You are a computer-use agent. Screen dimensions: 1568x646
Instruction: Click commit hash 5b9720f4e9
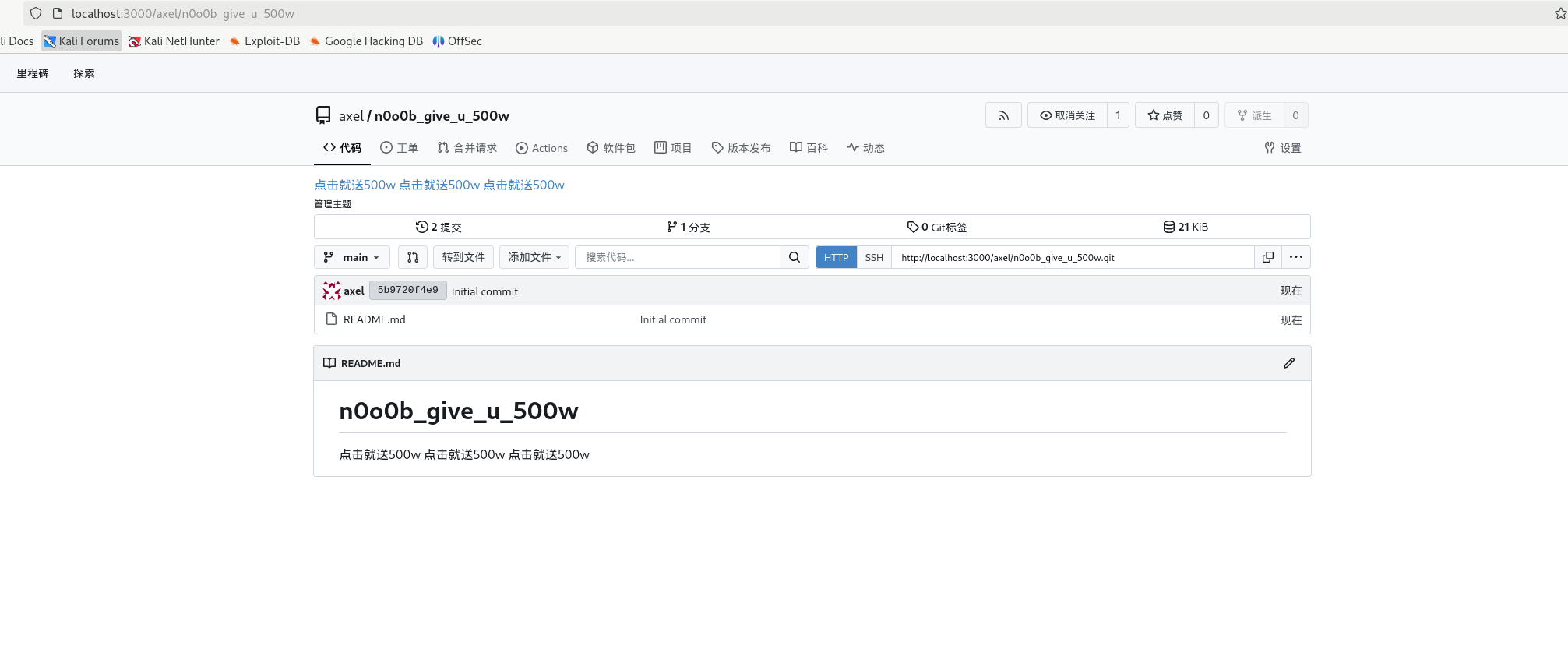(x=408, y=290)
